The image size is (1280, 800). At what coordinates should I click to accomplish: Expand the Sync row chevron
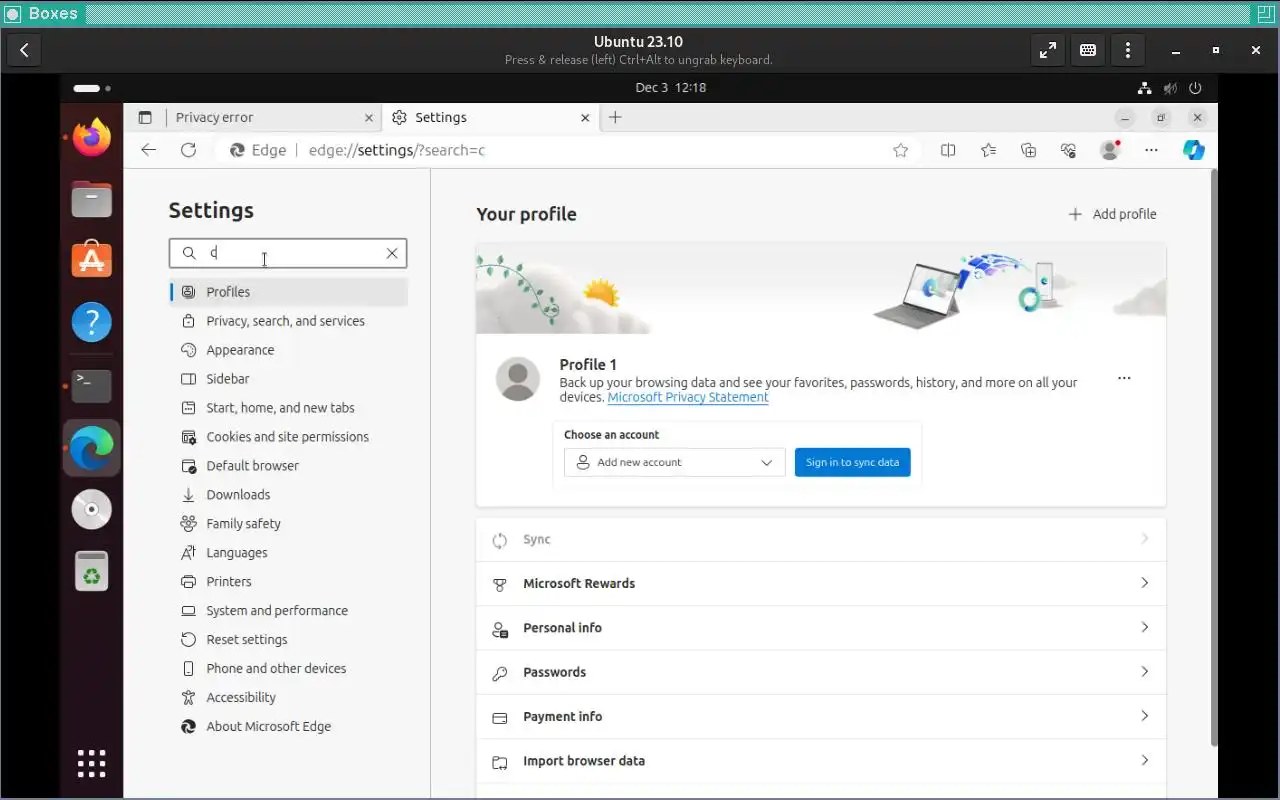(1145, 539)
